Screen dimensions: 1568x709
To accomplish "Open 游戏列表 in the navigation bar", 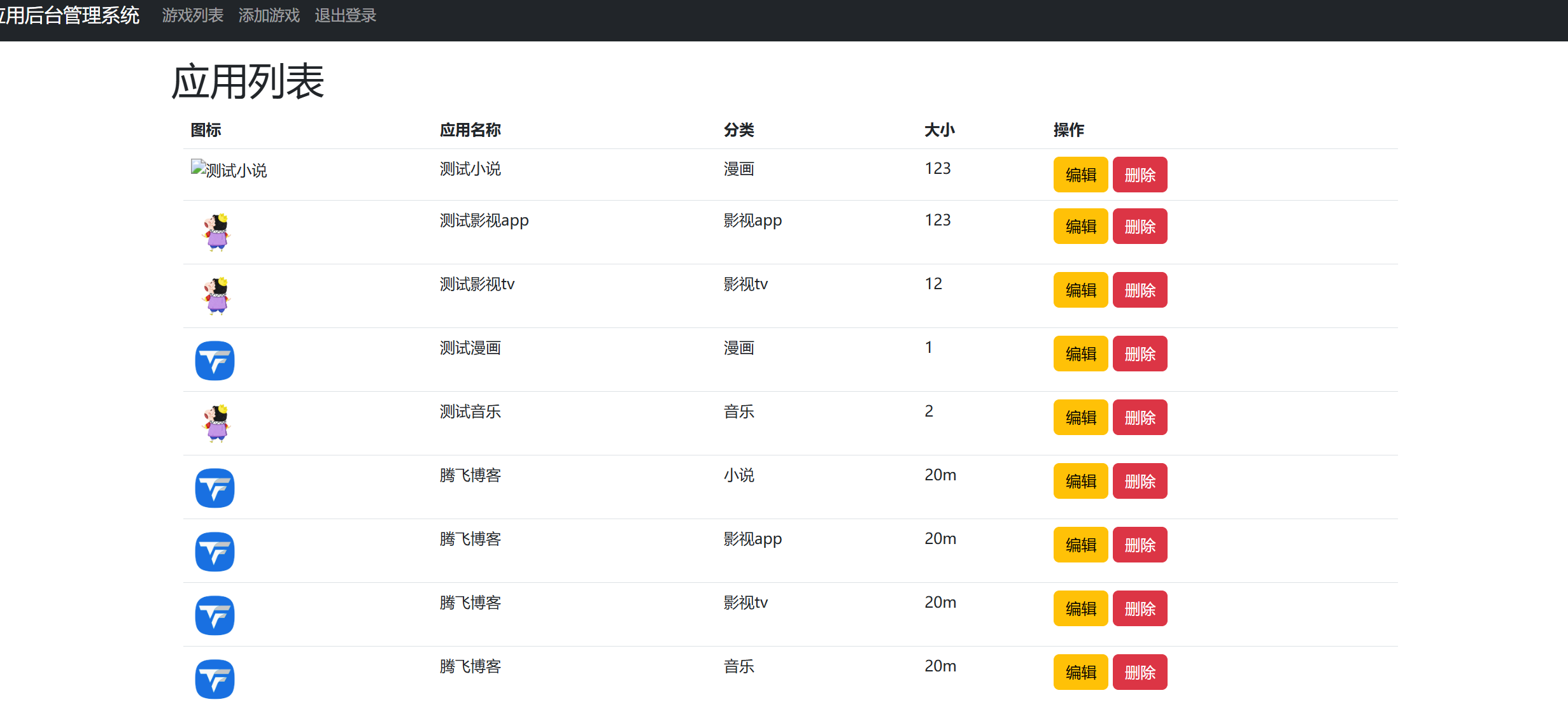I will tap(193, 15).
